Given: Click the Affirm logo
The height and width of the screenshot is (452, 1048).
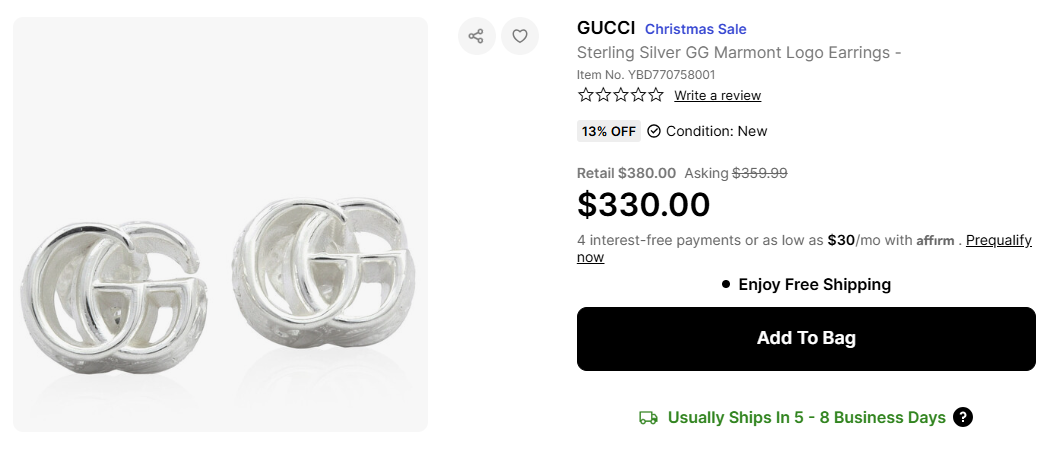Looking at the screenshot, I should [936, 241].
